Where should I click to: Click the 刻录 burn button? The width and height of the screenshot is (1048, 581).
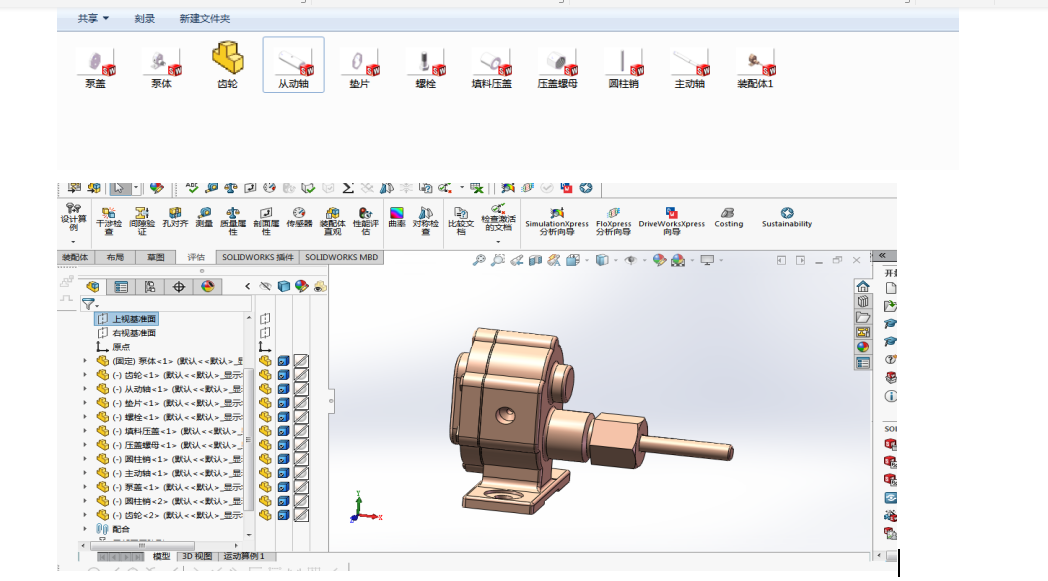point(144,19)
